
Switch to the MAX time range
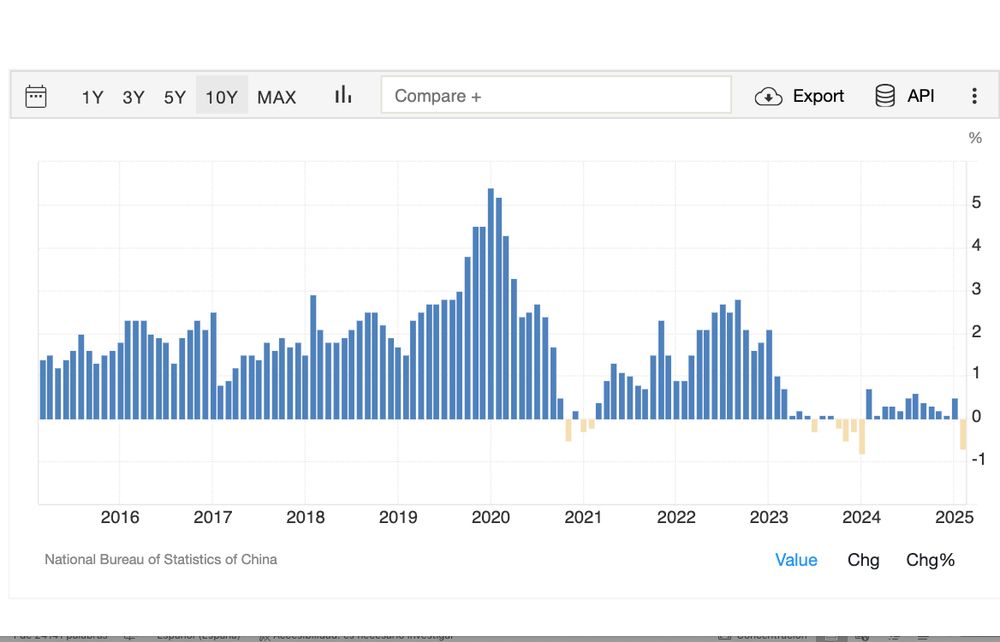[x=277, y=97]
